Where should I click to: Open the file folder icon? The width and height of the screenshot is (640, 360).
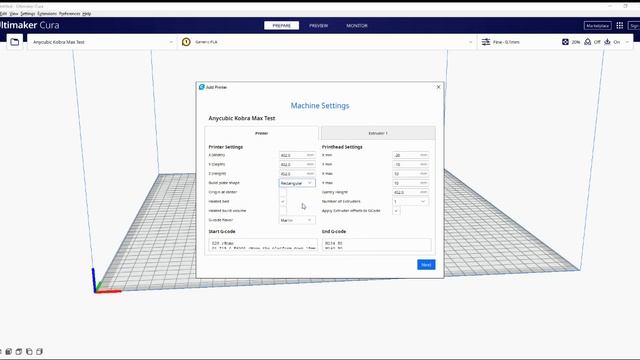(x=15, y=42)
